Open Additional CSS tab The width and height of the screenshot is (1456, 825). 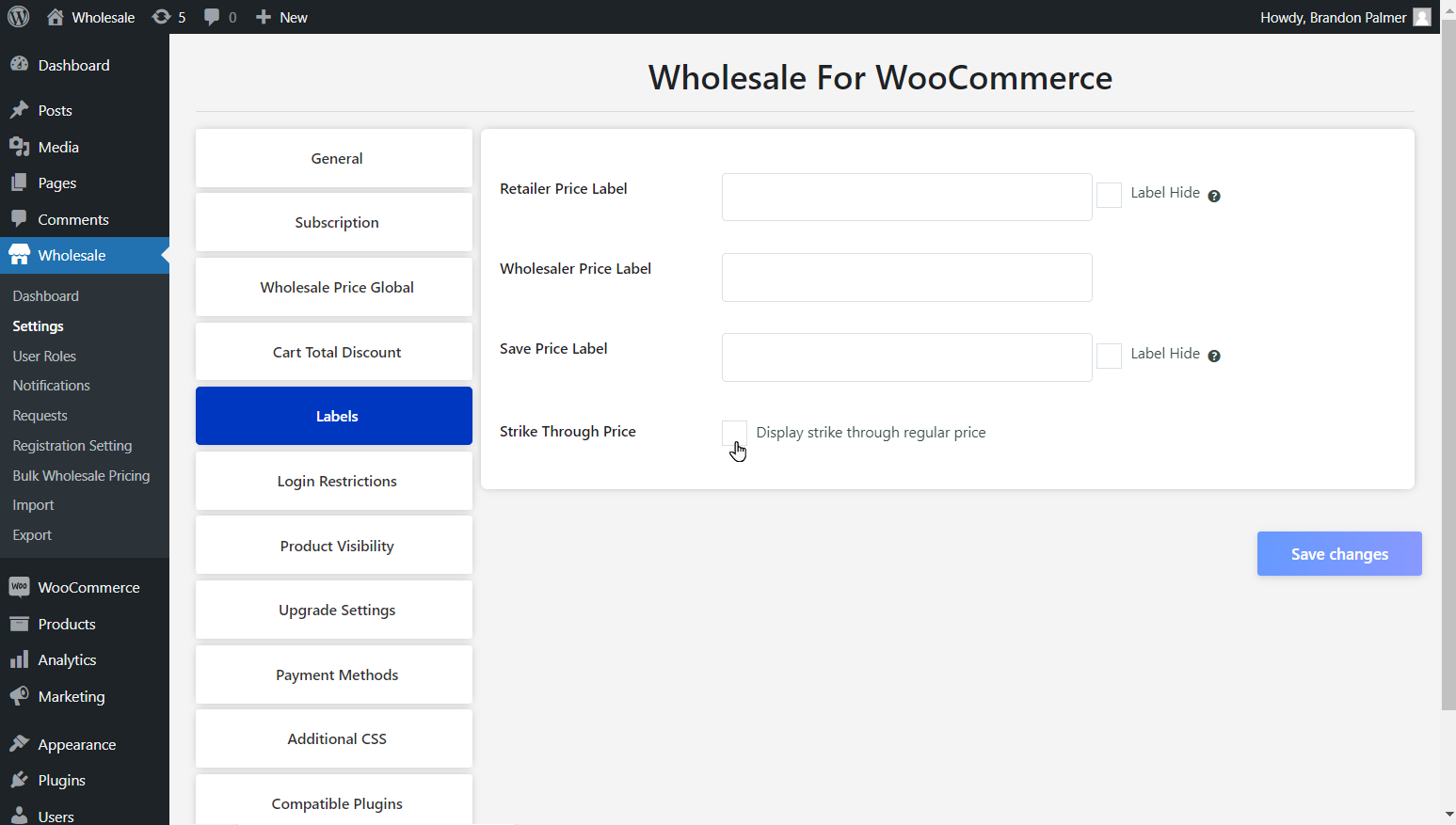point(334,738)
